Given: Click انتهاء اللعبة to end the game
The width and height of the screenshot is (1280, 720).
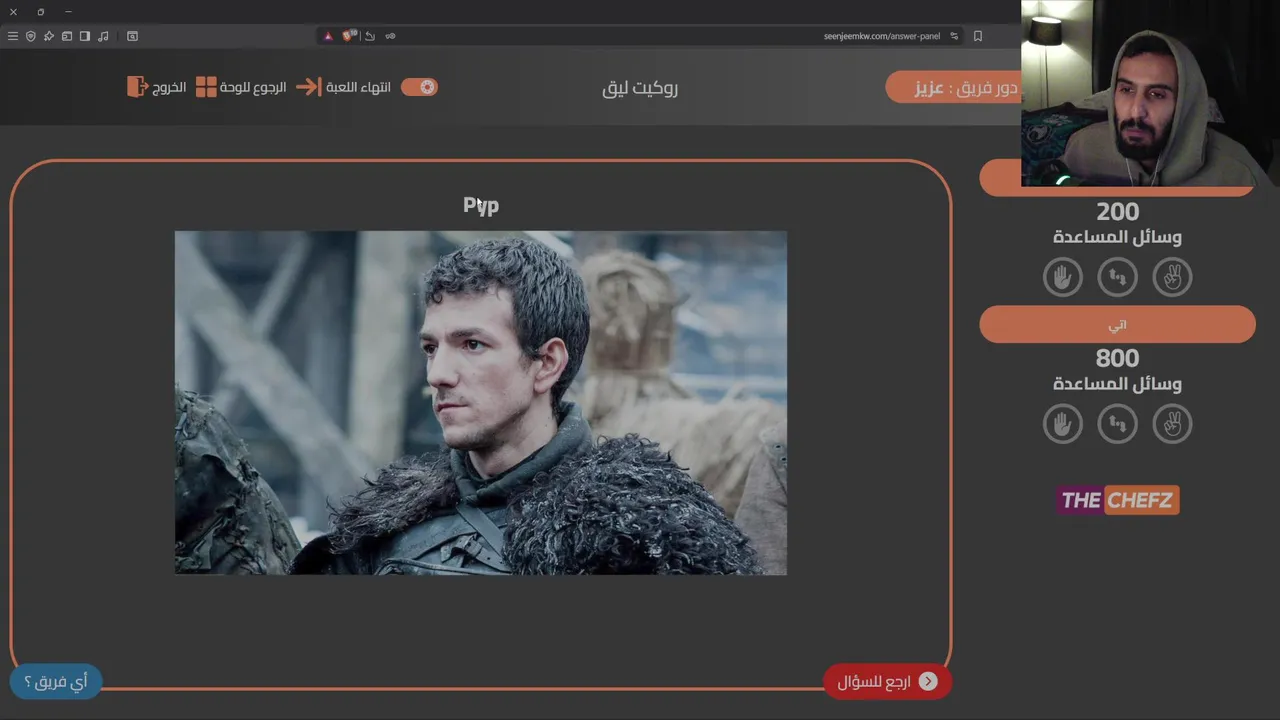Looking at the screenshot, I should (344, 87).
